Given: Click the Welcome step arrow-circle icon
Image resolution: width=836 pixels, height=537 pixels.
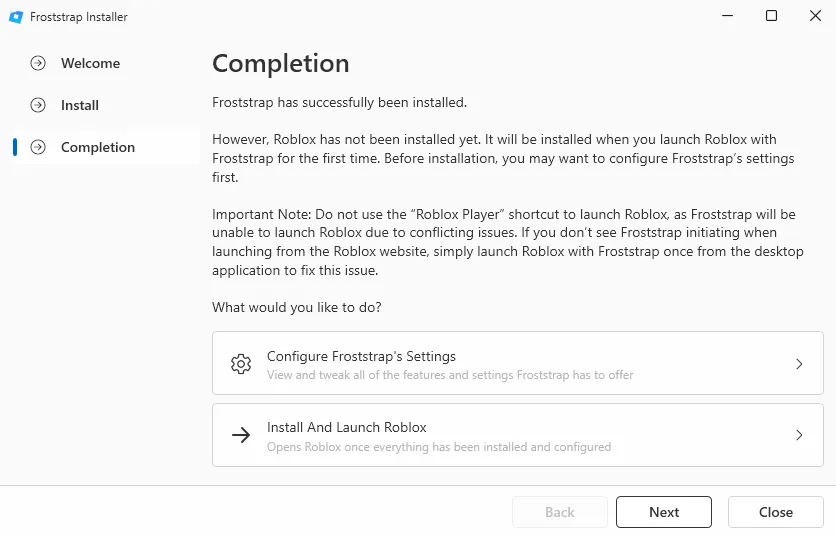Looking at the screenshot, I should [x=38, y=63].
